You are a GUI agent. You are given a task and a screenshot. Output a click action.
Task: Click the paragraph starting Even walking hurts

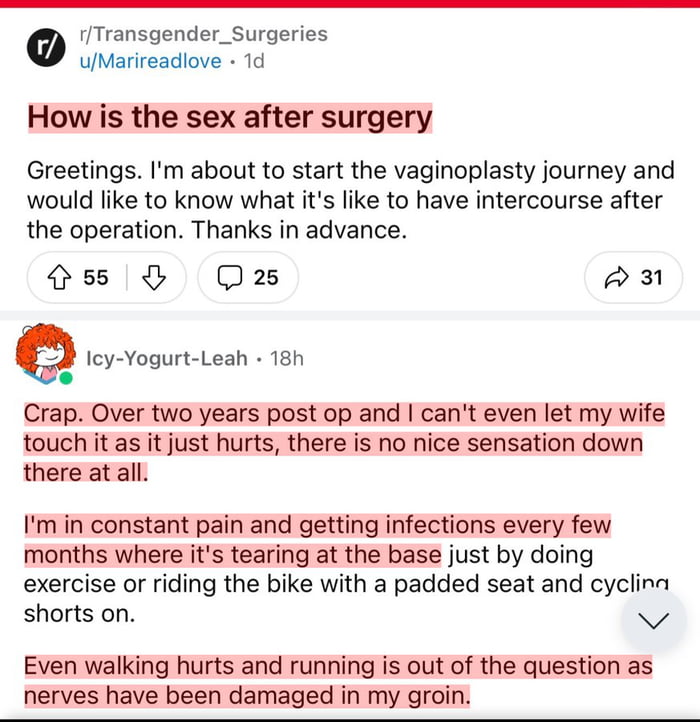click(338, 680)
